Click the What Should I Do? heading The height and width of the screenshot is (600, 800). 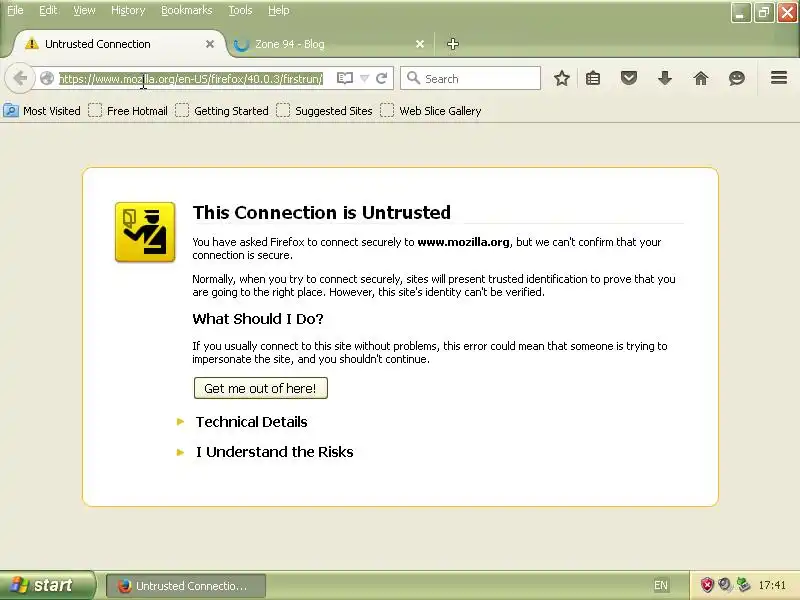tap(258, 319)
